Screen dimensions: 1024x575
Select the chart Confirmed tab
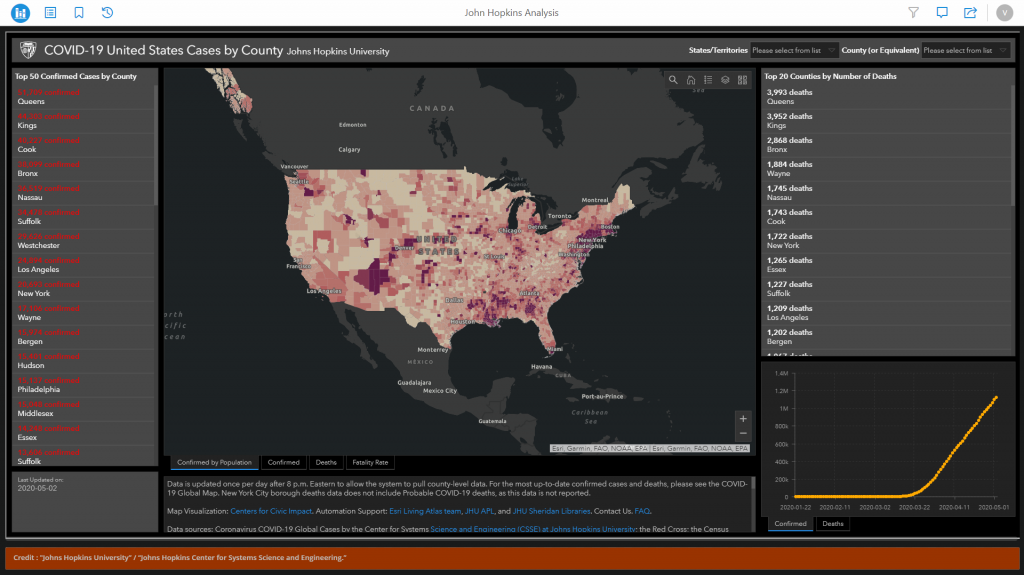pos(790,523)
